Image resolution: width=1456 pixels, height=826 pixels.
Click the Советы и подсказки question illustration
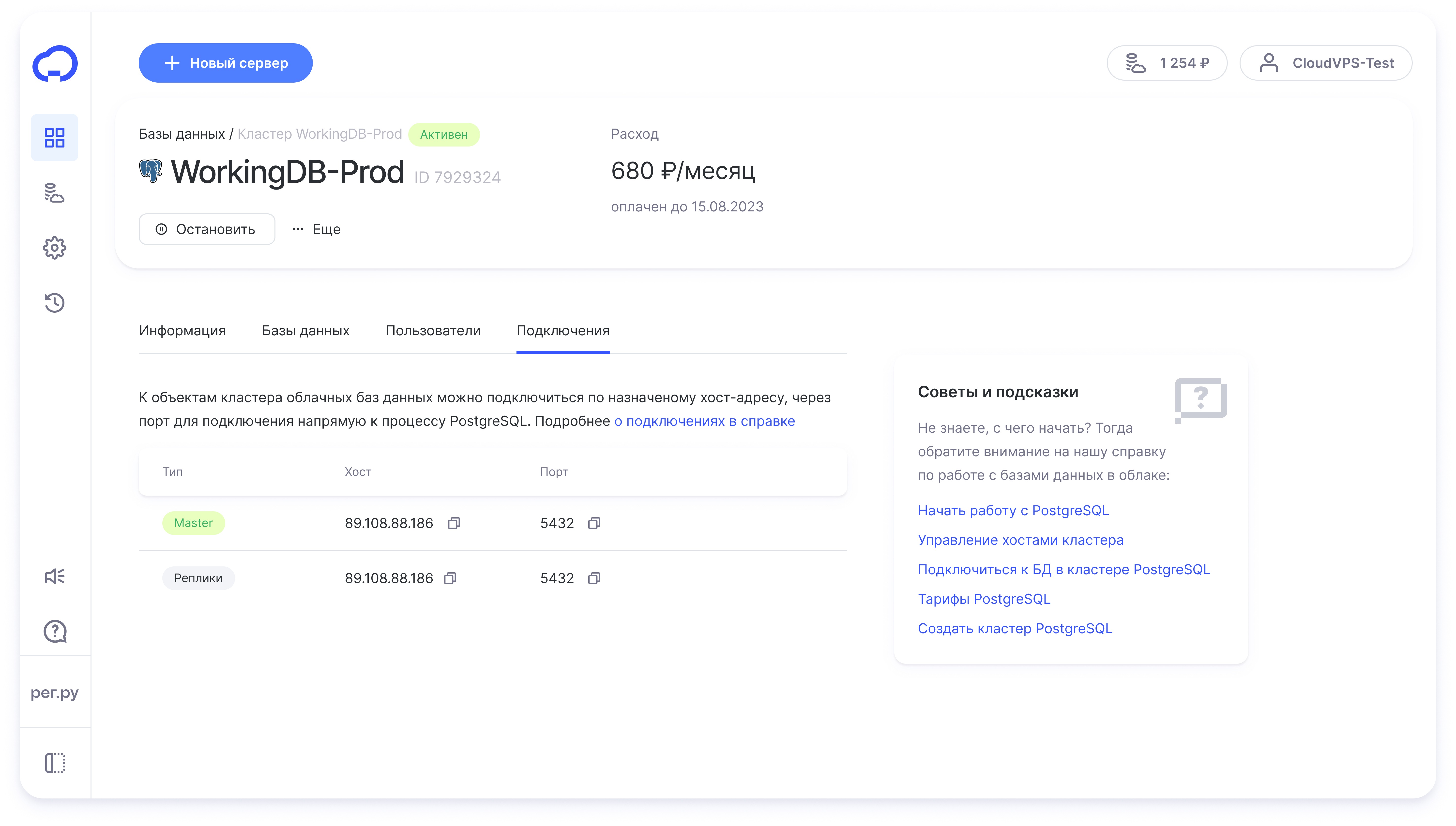pos(1201,400)
